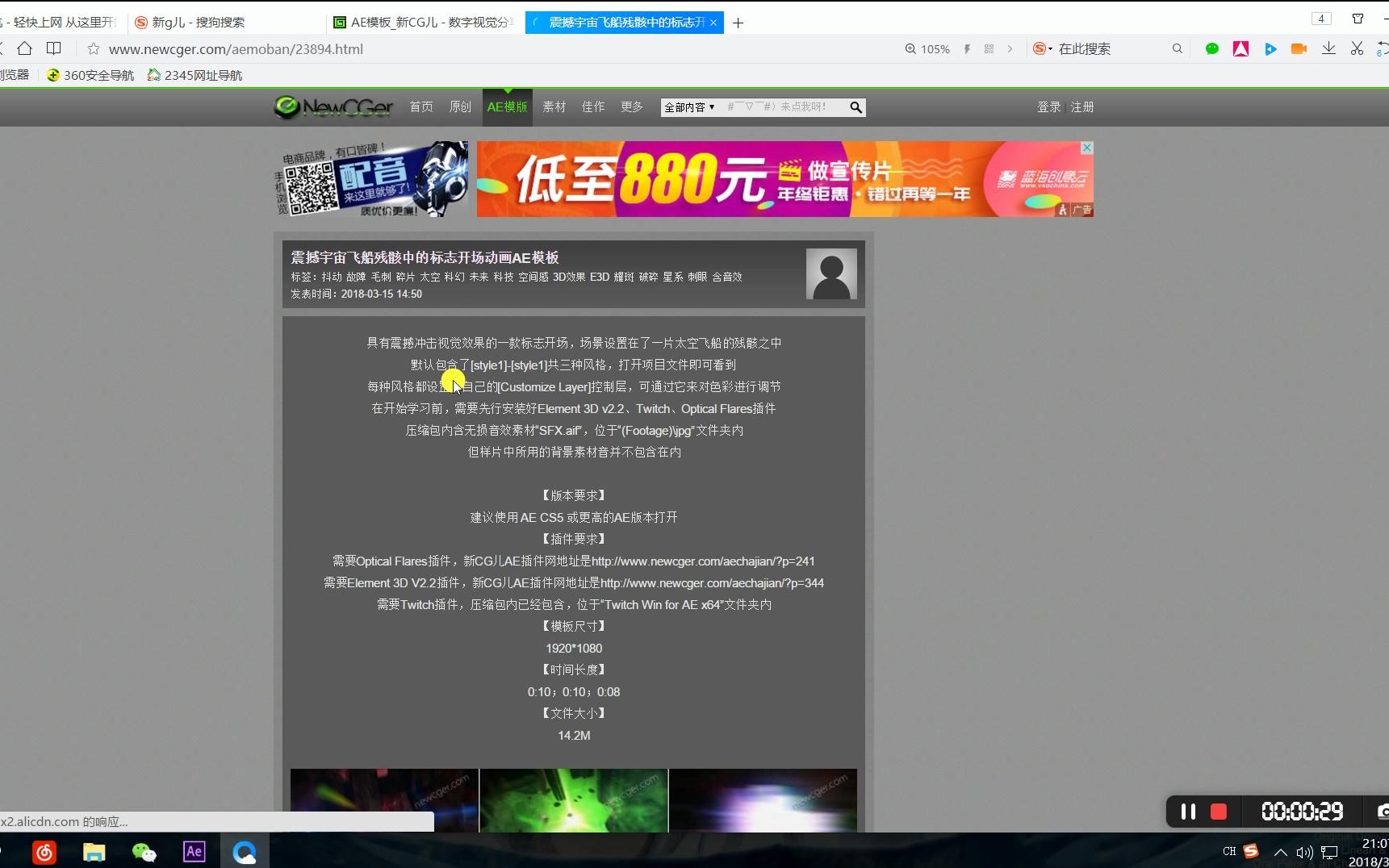
Task: Open After Effects from the taskbar
Action: 195,852
